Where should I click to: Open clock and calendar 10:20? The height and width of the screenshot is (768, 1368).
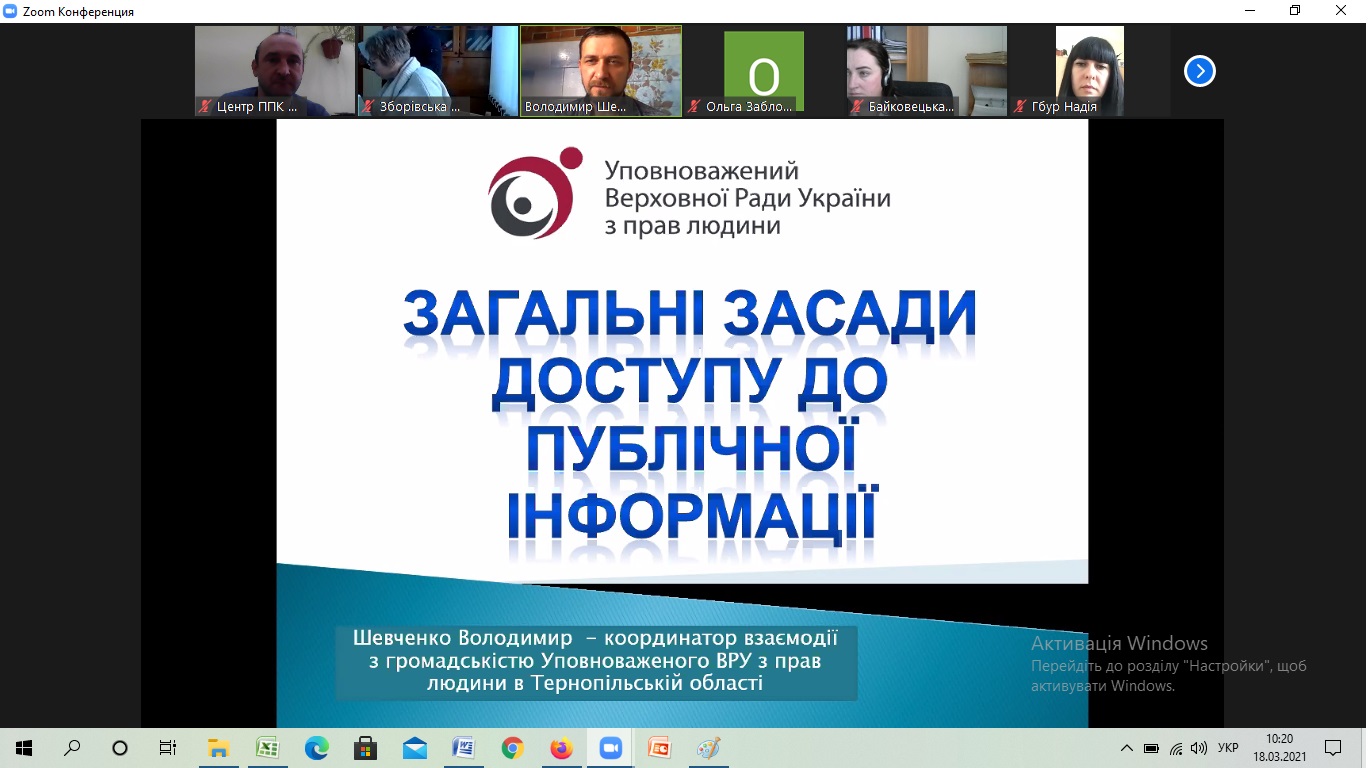tap(1279, 748)
